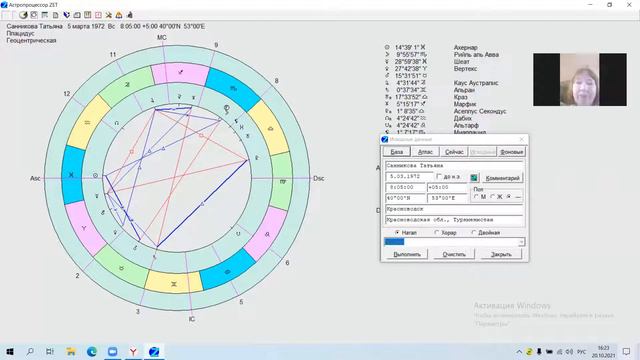Screen dimensions: 640x360
Task: Click the moon-globe toolbar icon
Action: tap(23, 15)
